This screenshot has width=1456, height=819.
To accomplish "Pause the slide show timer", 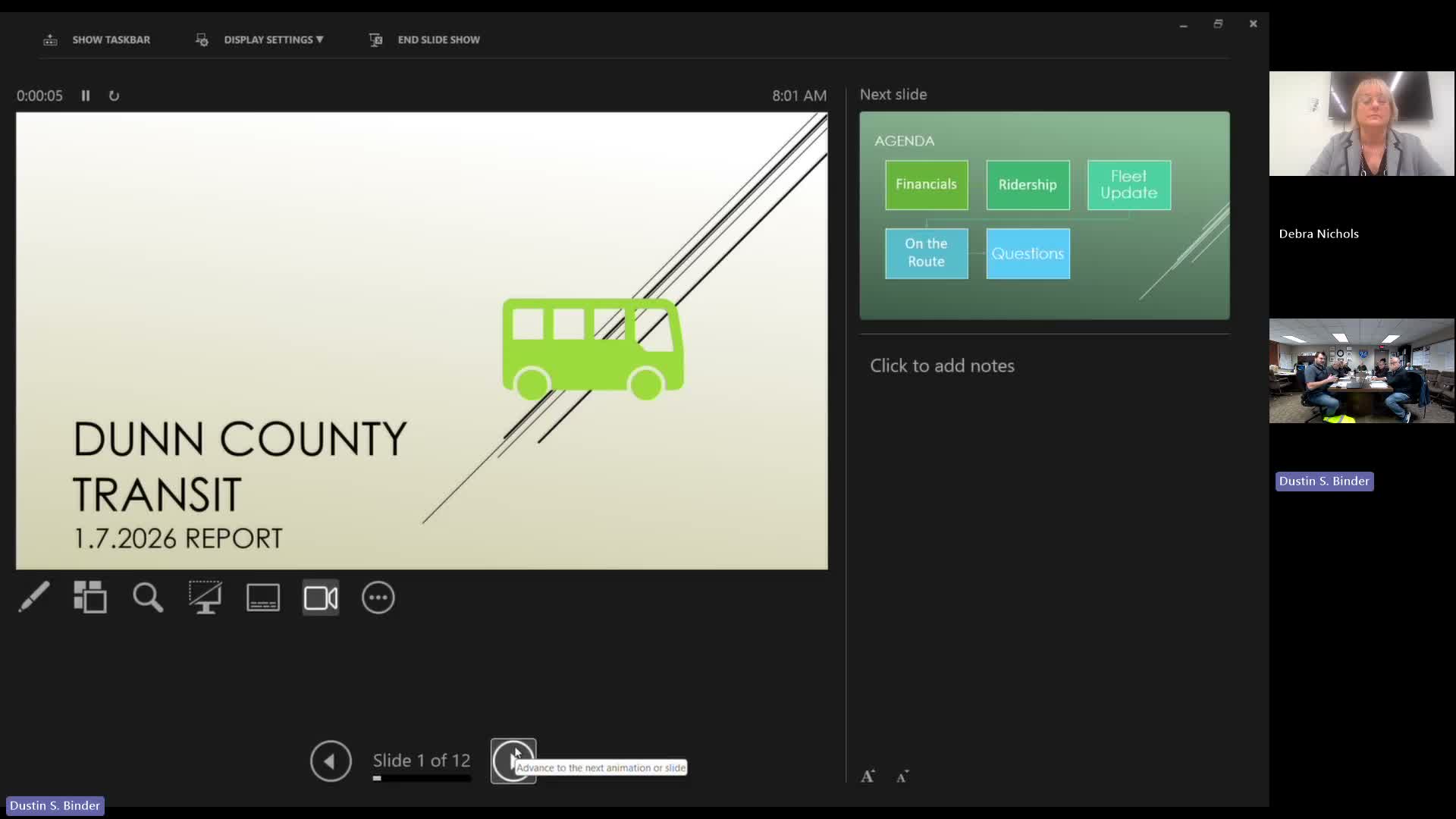I will (85, 96).
